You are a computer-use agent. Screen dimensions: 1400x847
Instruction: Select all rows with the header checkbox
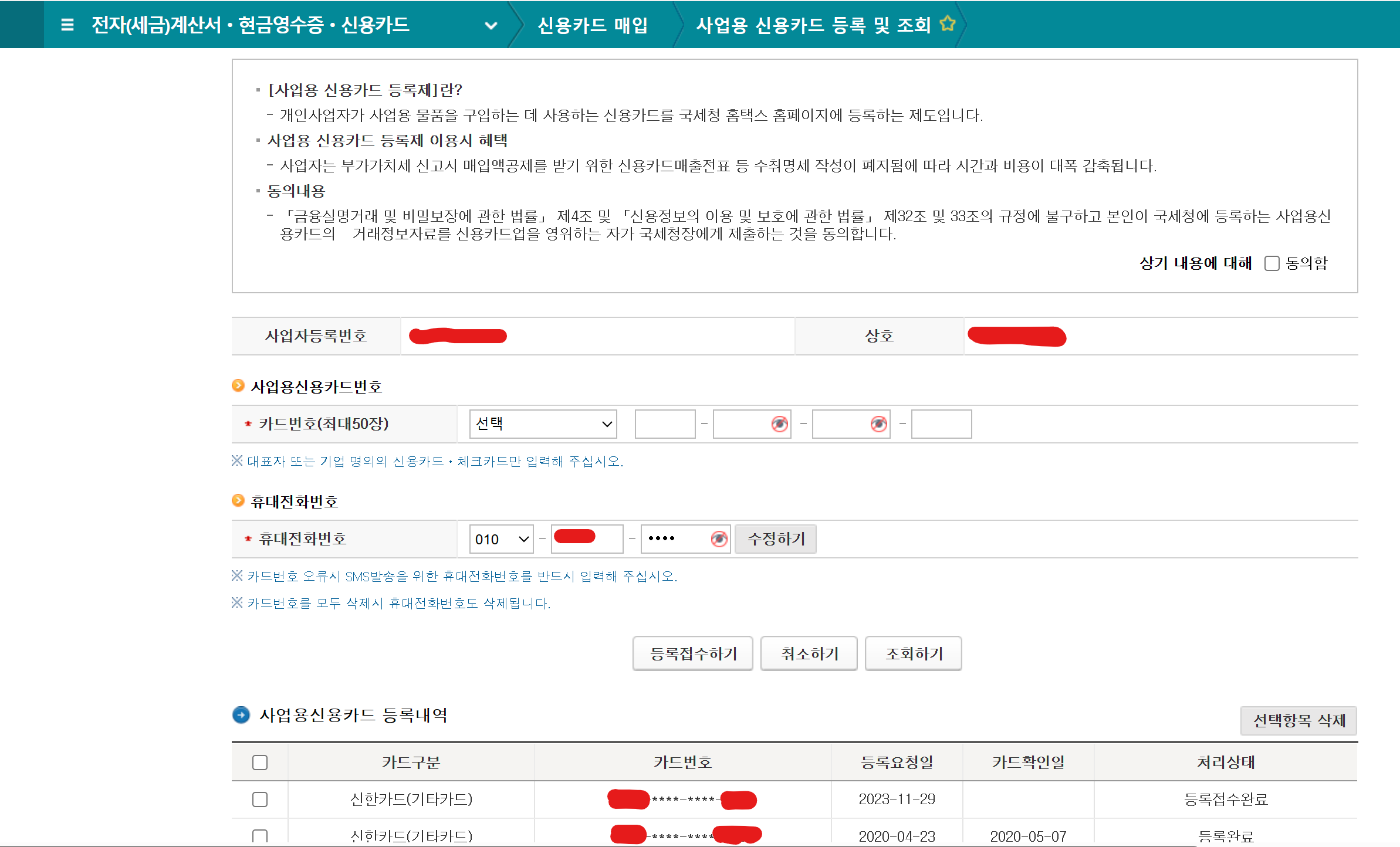(x=260, y=761)
